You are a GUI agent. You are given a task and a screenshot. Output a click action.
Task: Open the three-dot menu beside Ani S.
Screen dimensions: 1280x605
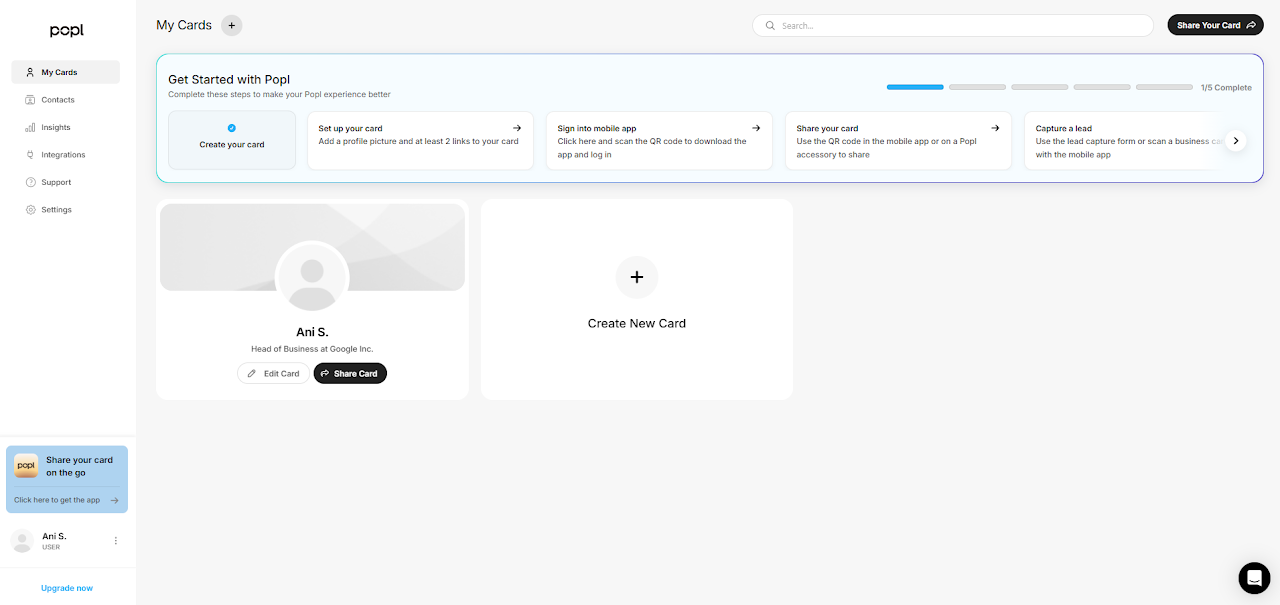click(116, 541)
